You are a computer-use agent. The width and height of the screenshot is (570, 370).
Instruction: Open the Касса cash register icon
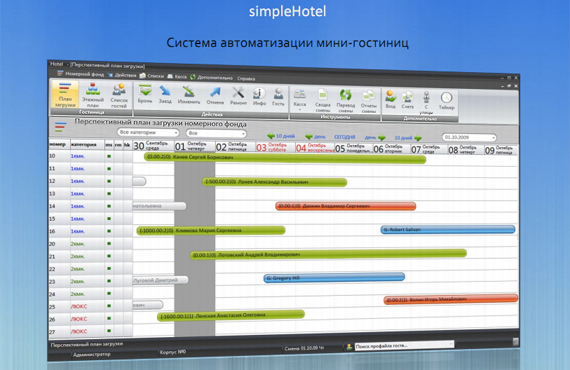click(300, 98)
